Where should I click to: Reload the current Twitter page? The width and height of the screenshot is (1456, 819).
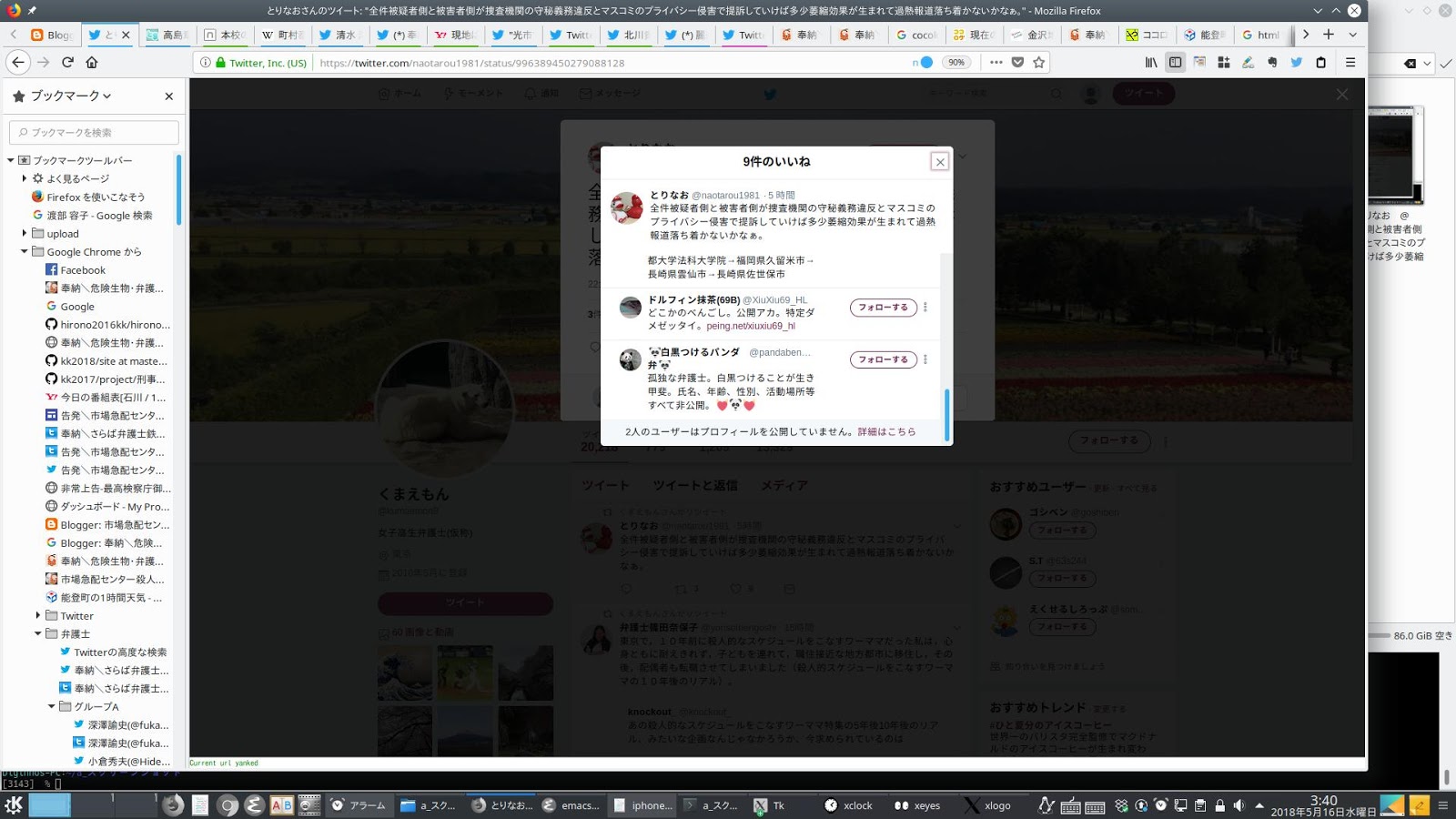67,62
